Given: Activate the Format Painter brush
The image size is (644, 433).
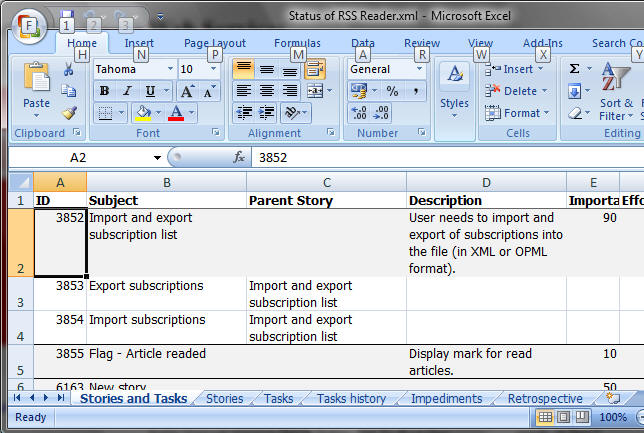Looking at the screenshot, I should coord(69,113).
